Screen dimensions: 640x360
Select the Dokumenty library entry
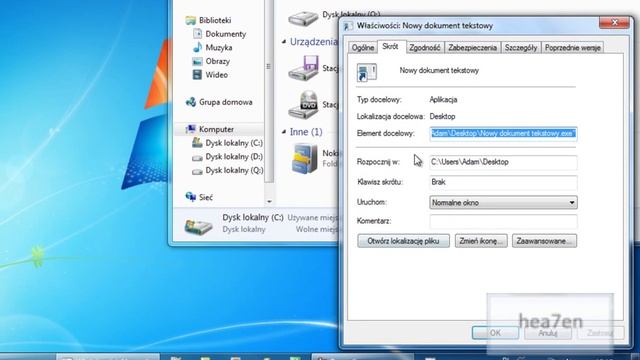pyautogui.click(x=226, y=34)
